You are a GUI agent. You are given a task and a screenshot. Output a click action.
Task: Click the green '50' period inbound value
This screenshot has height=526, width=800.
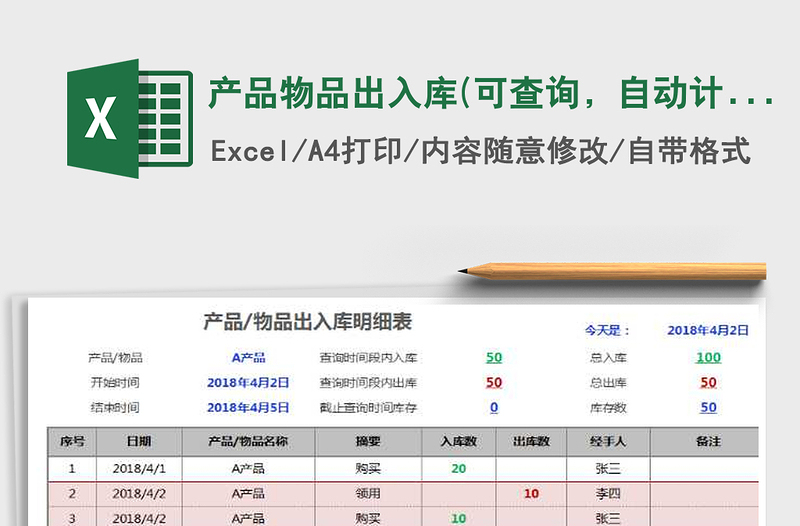pyautogui.click(x=494, y=358)
